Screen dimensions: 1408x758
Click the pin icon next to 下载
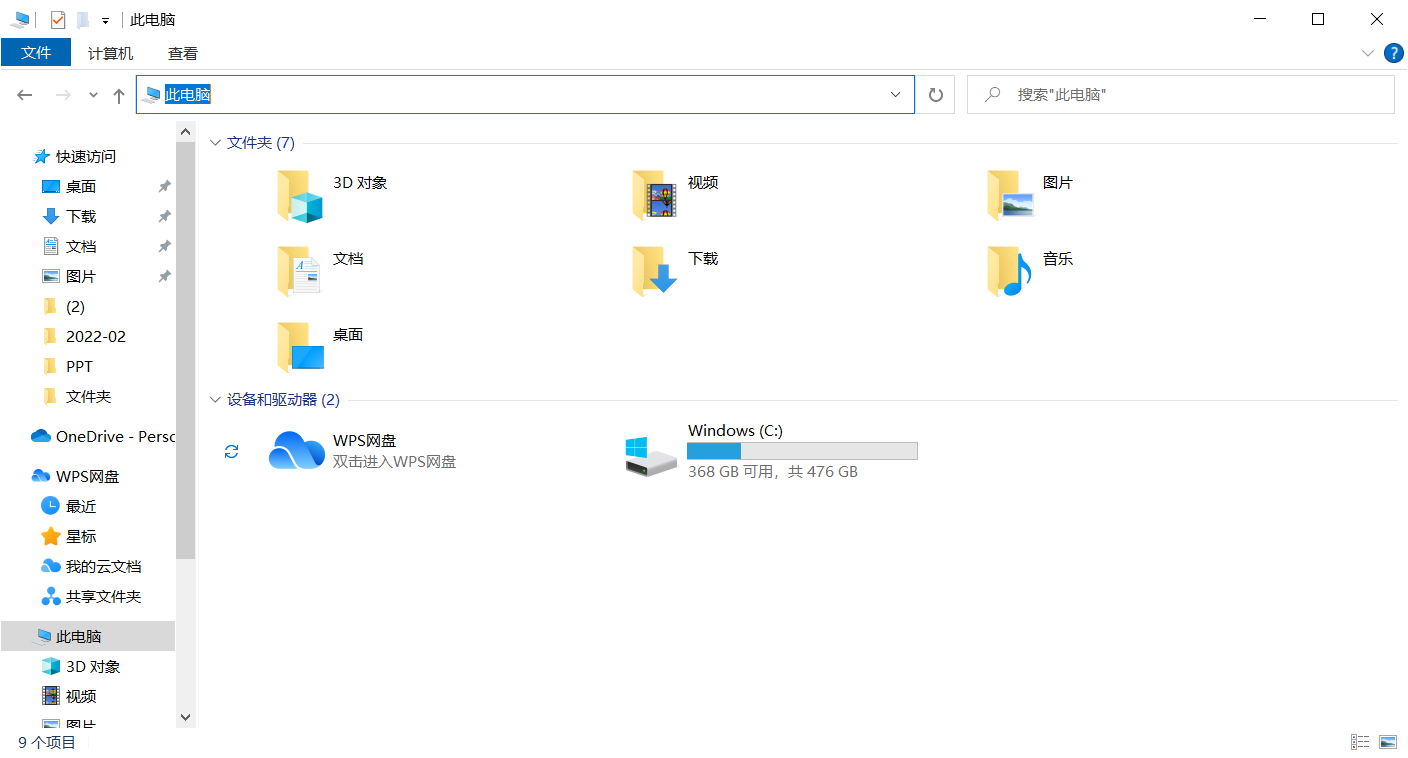(x=164, y=216)
